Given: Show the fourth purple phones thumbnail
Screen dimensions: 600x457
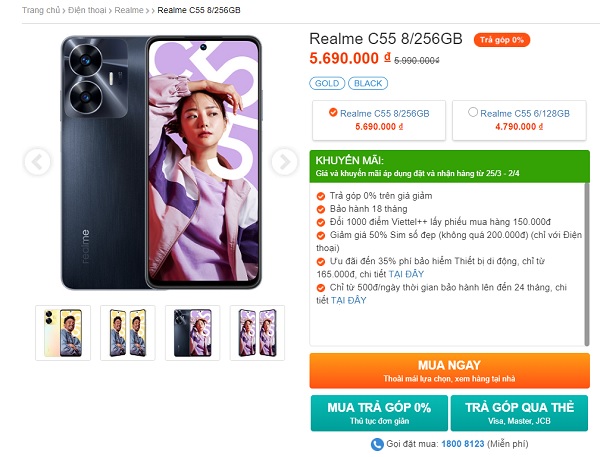Looking at the screenshot, I should click(x=257, y=332).
